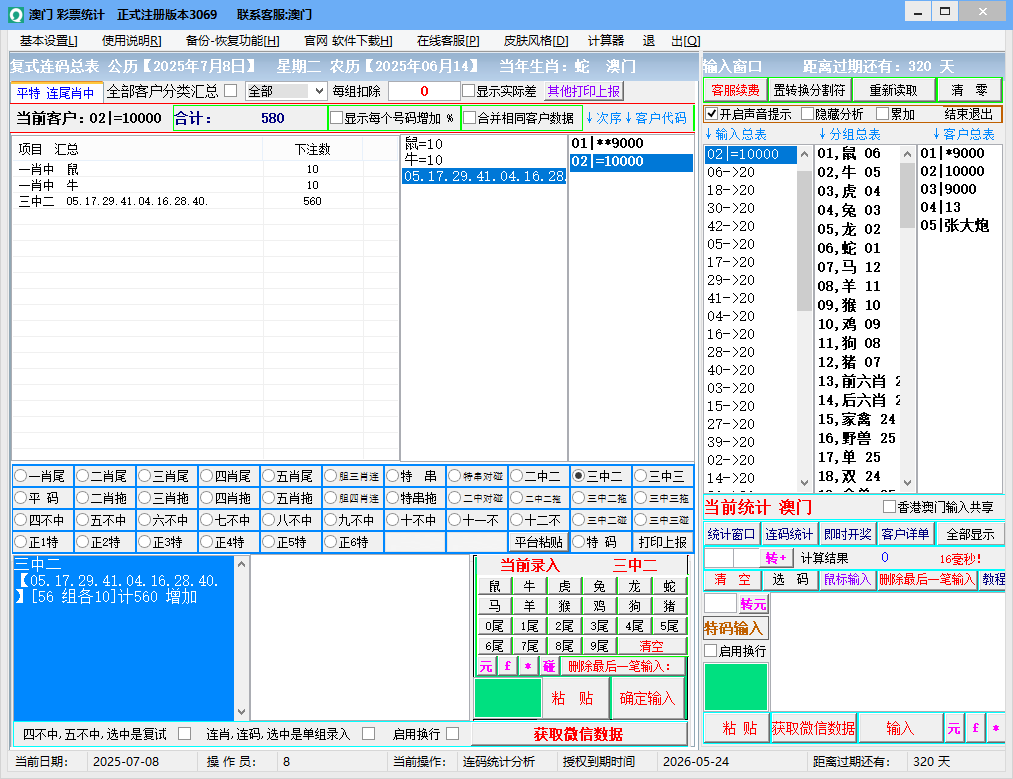Click the ↓输入总表 header link
The width and height of the screenshot is (1013, 779).
click(736, 134)
